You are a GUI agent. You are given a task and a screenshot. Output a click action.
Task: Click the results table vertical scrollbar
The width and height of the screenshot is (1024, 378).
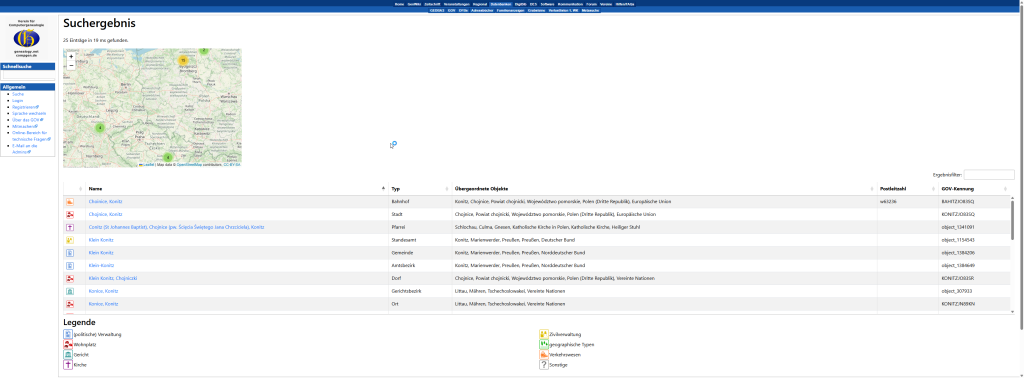(x=1013, y=220)
